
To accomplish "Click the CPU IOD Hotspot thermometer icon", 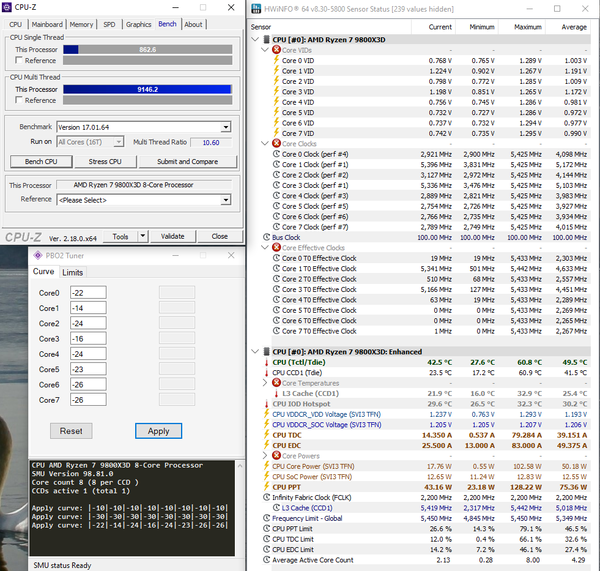I will pyautogui.click(x=267, y=404).
